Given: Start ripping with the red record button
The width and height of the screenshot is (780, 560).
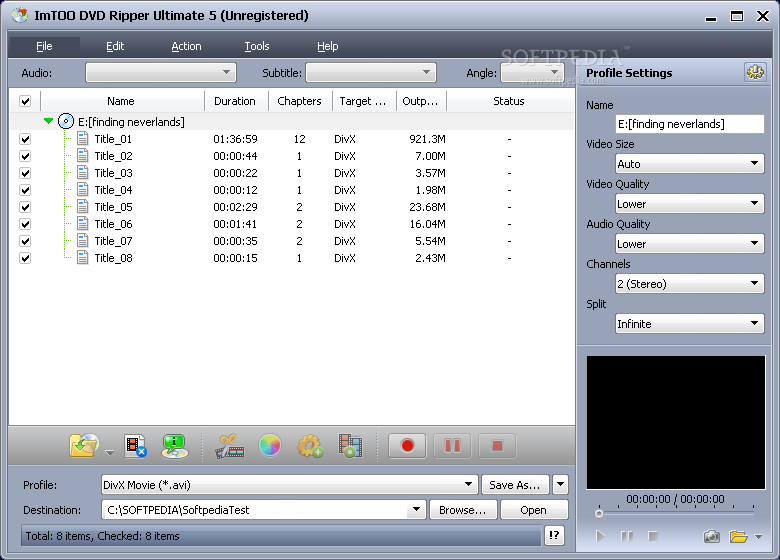Looking at the screenshot, I should (407, 446).
